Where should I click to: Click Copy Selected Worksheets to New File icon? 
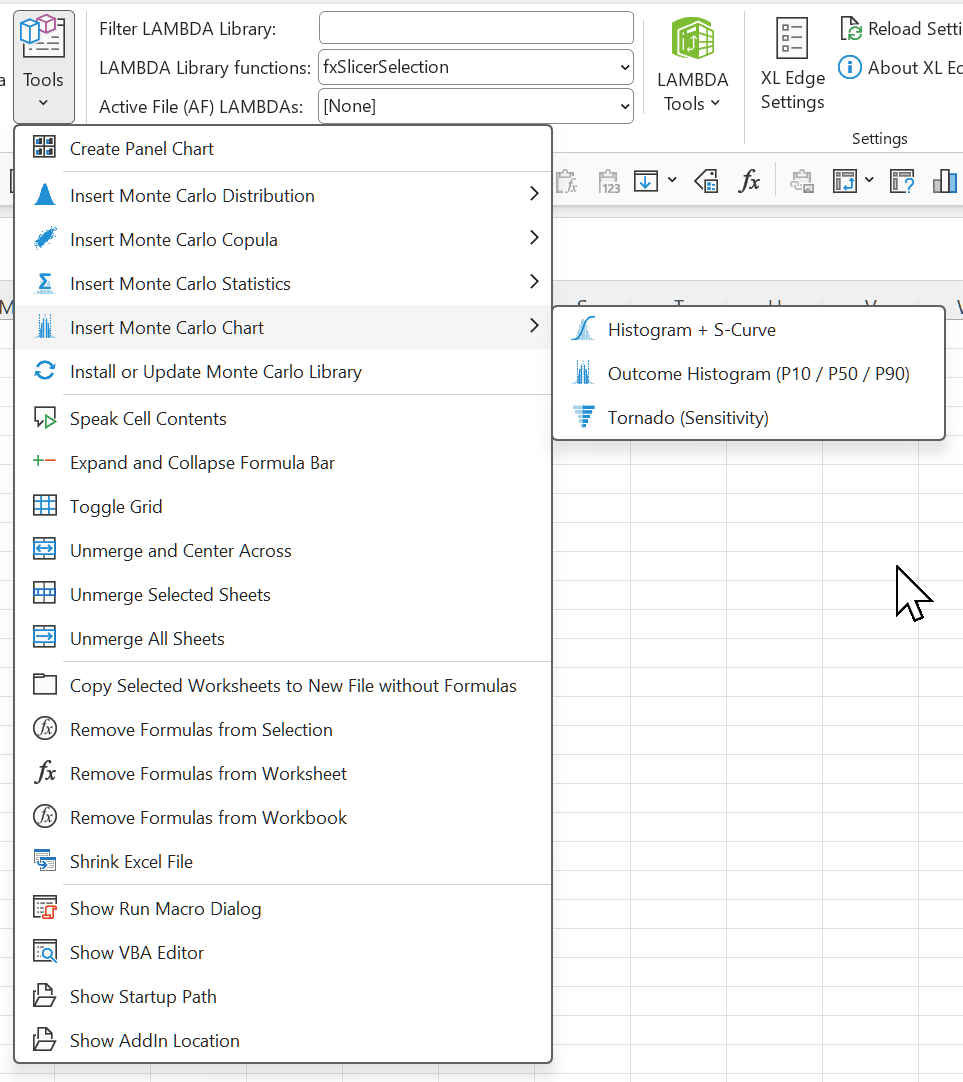tap(45, 685)
